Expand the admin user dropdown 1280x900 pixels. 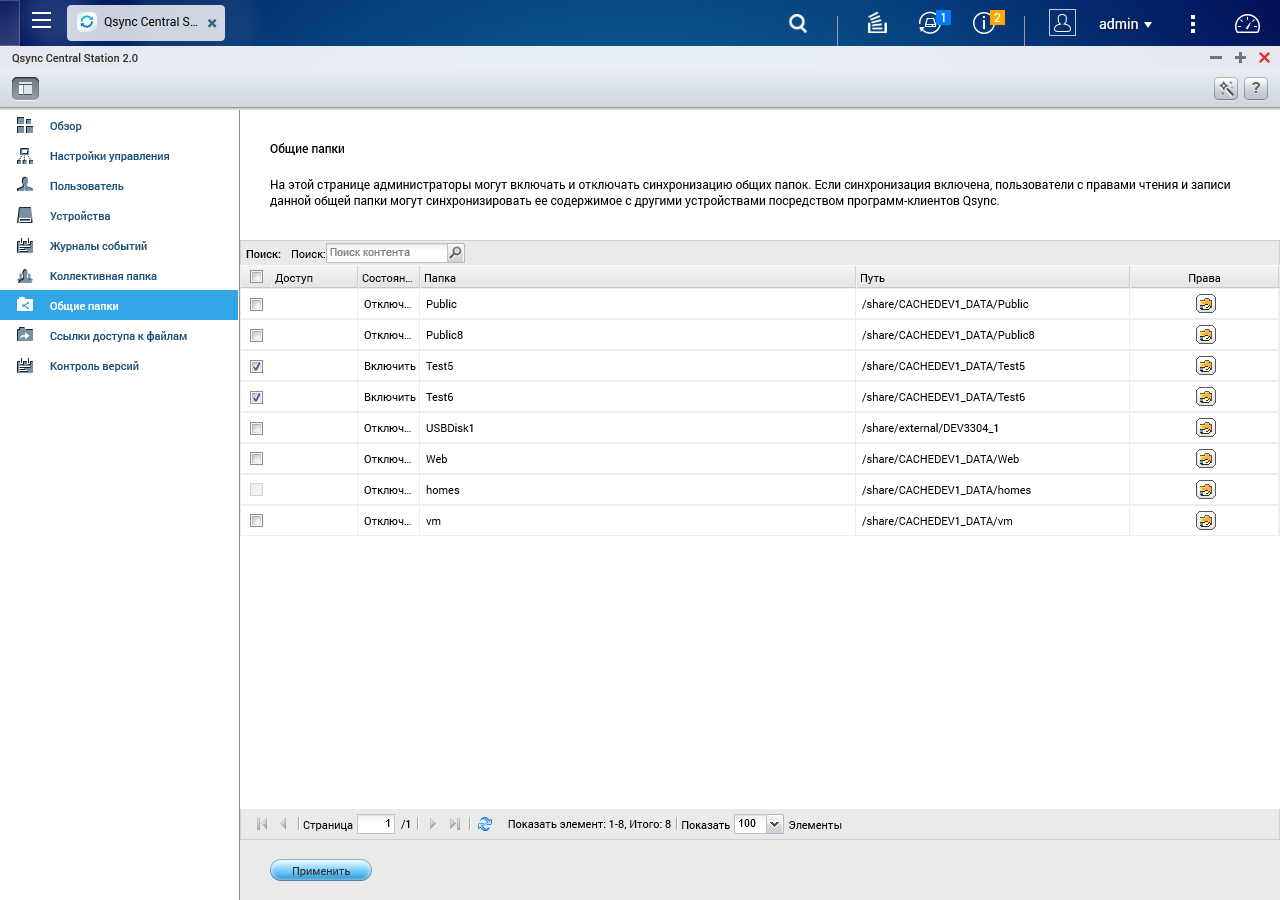tap(1126, 24)
